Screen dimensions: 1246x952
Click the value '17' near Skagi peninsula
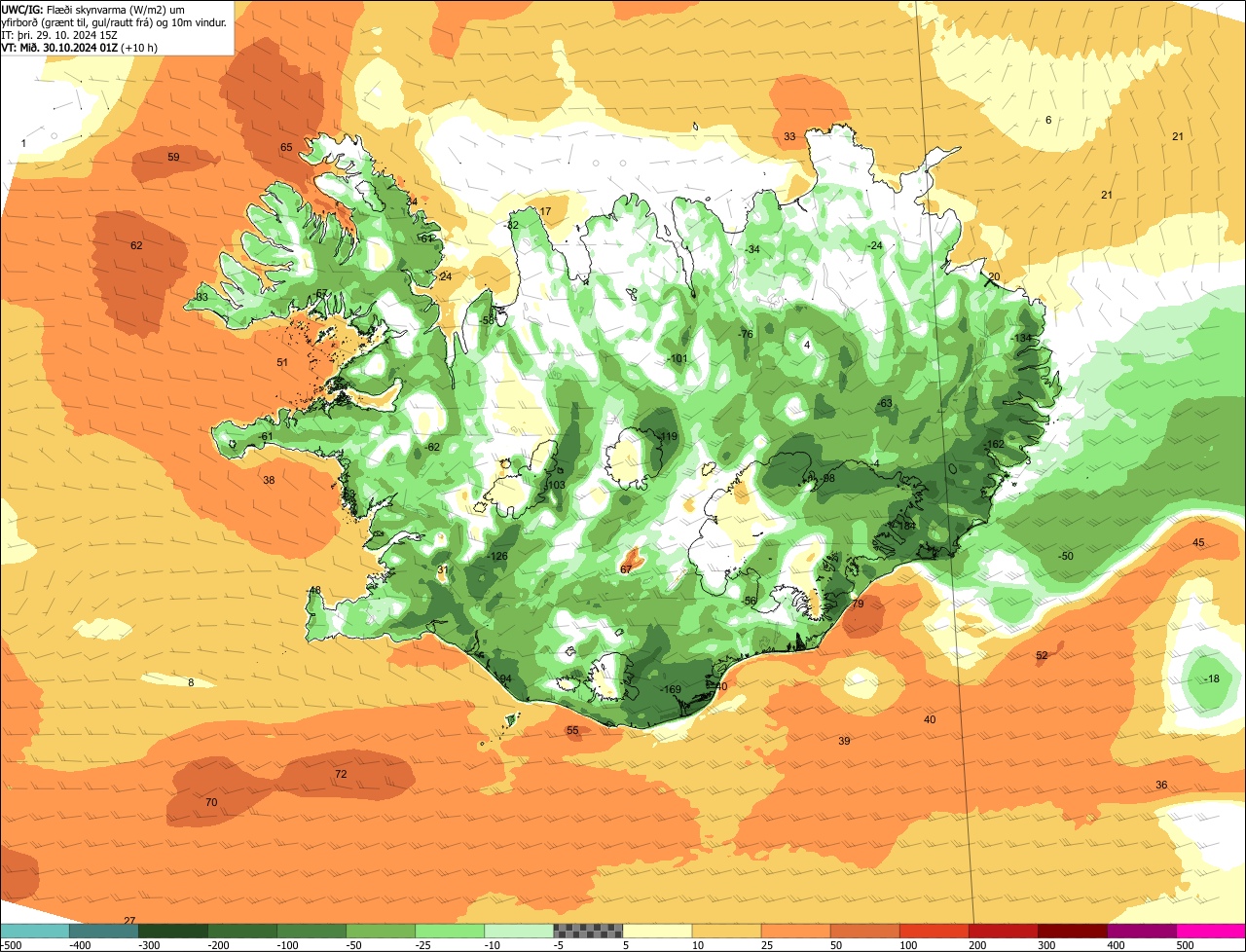click(x=545, y=211)
